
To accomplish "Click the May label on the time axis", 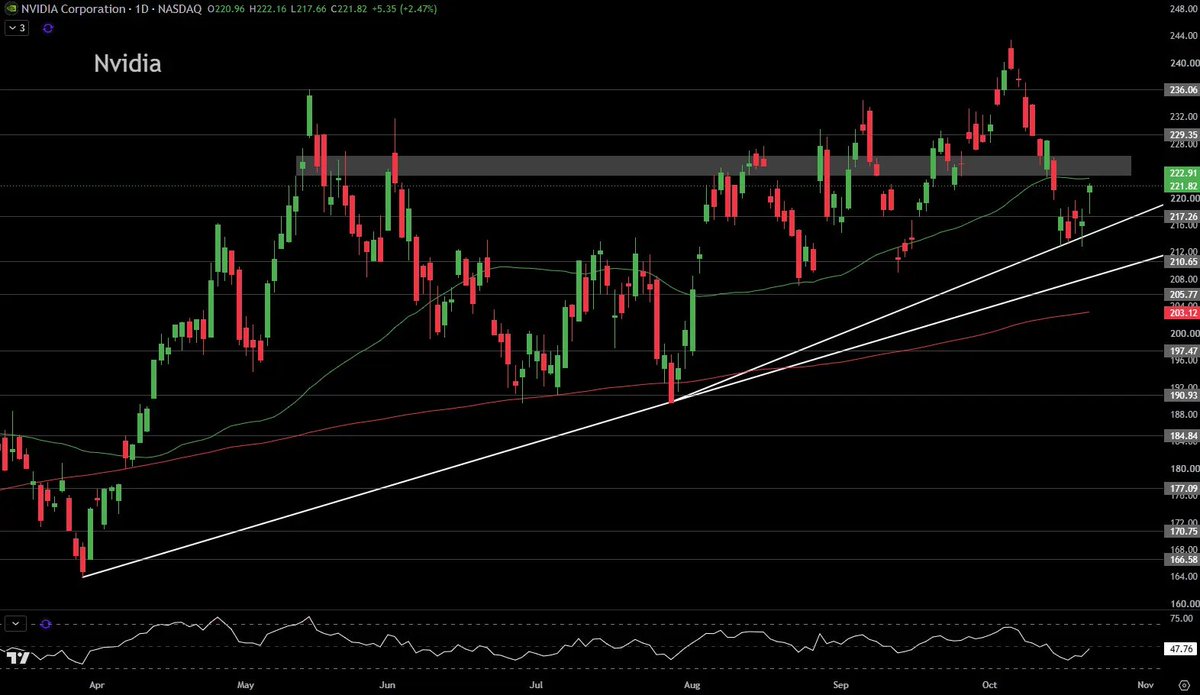I will tap(245, 686).
